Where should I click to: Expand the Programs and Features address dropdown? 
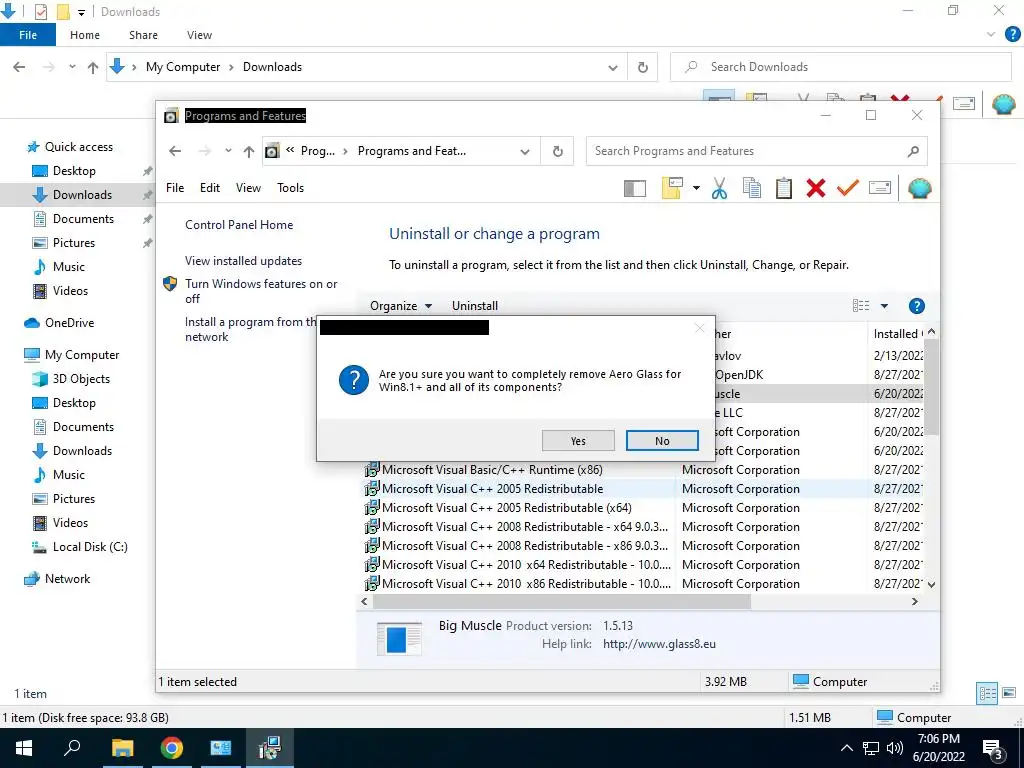pyautogui.click(x=524, y=152)
